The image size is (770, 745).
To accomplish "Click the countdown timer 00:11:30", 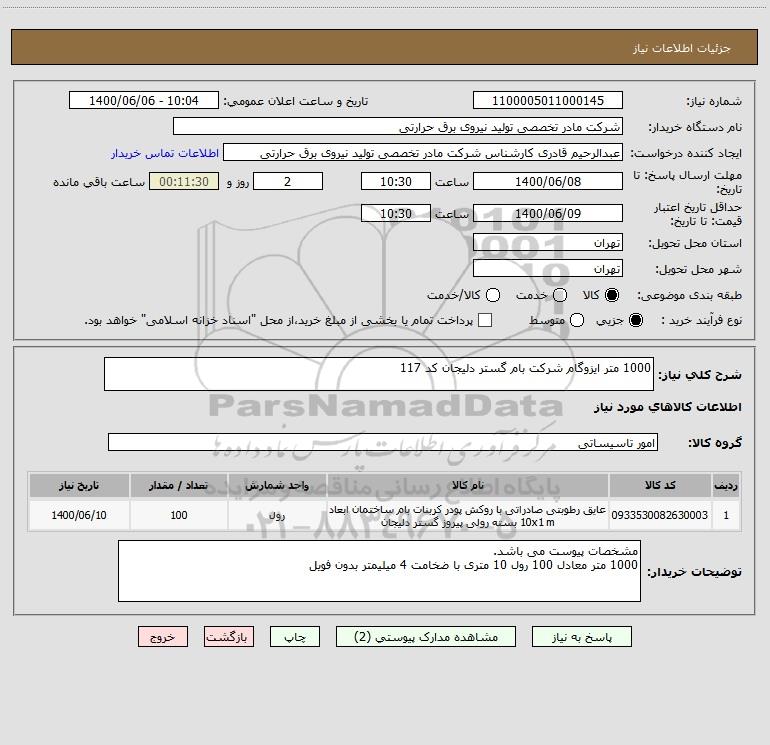I will click(184, 181).
